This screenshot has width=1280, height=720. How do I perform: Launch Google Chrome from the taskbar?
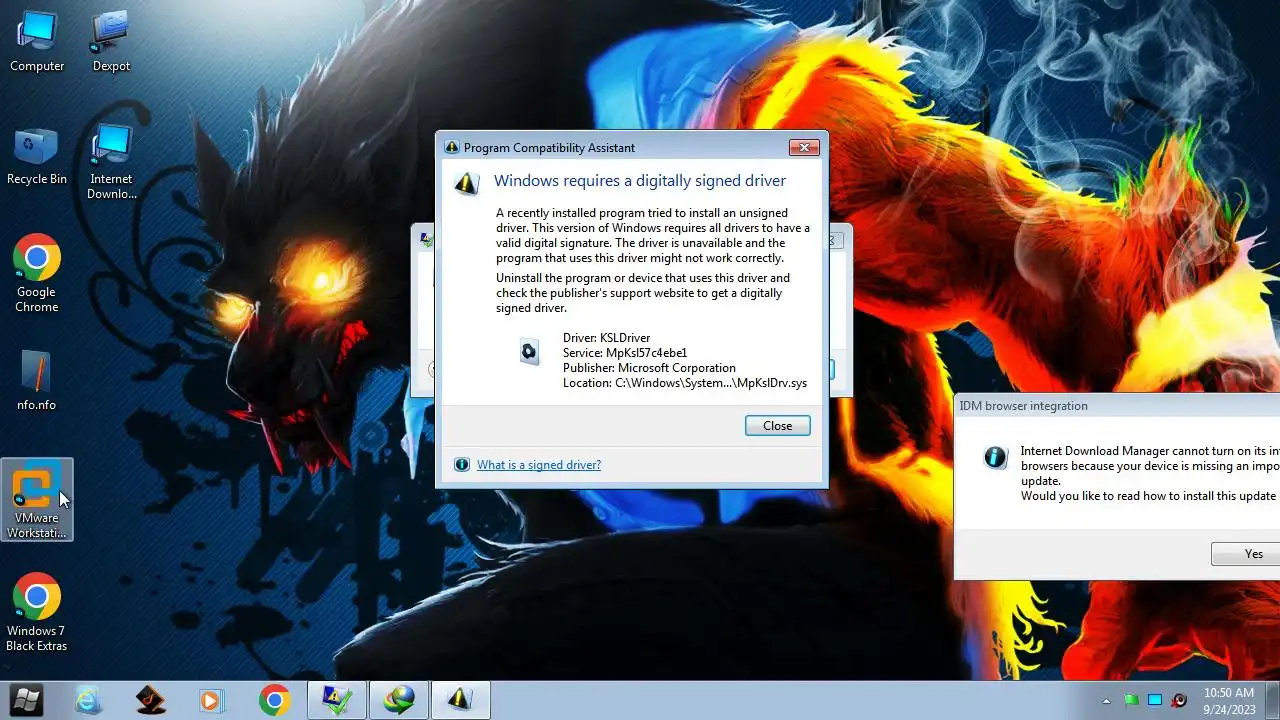[x=274, y=700]
